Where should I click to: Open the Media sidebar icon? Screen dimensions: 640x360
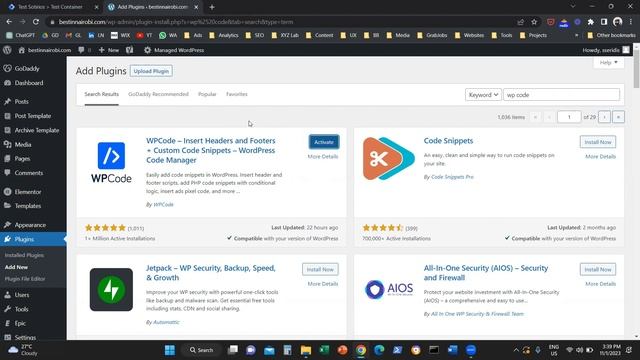[7, 144]
